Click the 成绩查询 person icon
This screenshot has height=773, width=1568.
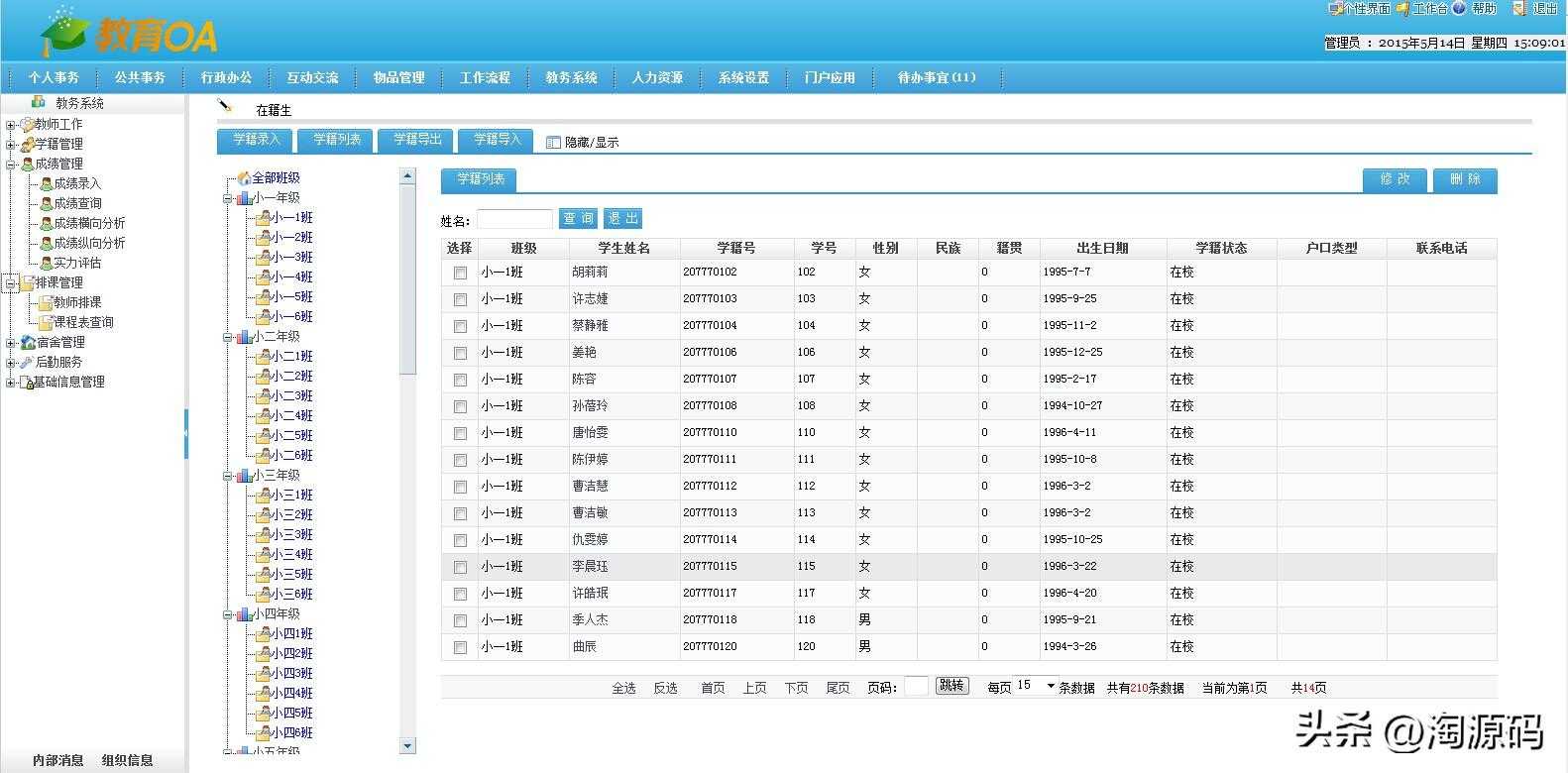(46, 203)
